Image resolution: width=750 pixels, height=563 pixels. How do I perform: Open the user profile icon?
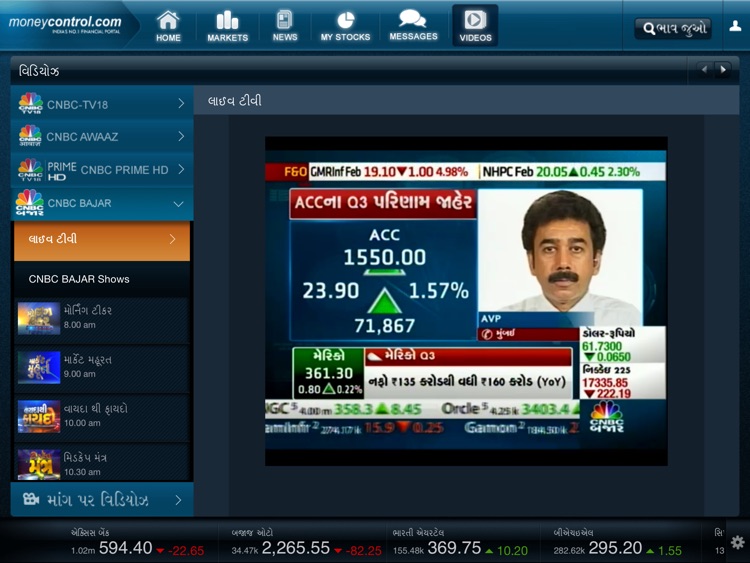735,27
